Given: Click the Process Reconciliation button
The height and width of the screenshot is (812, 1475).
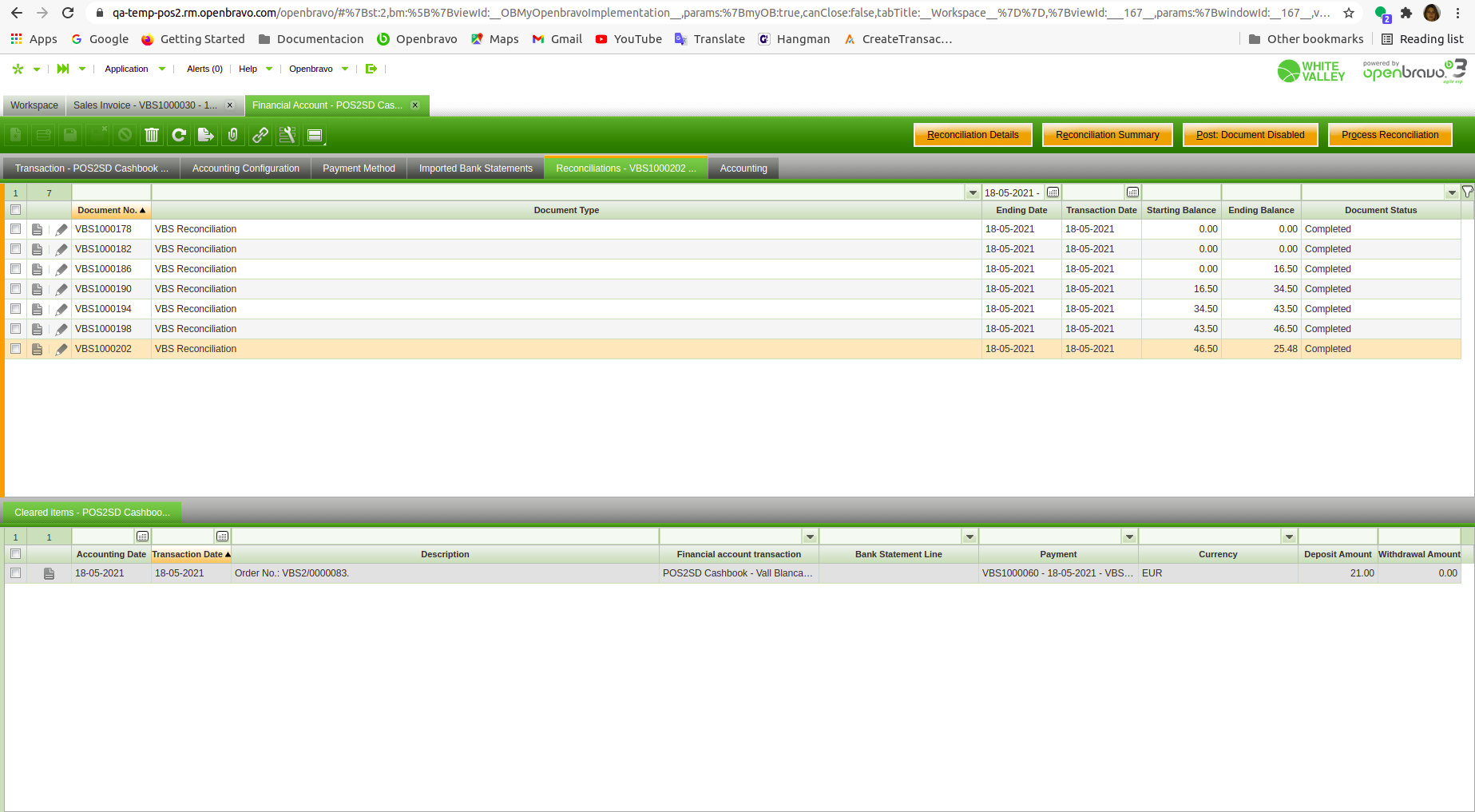Looking at the screenshot, I should coord(1390,135).
